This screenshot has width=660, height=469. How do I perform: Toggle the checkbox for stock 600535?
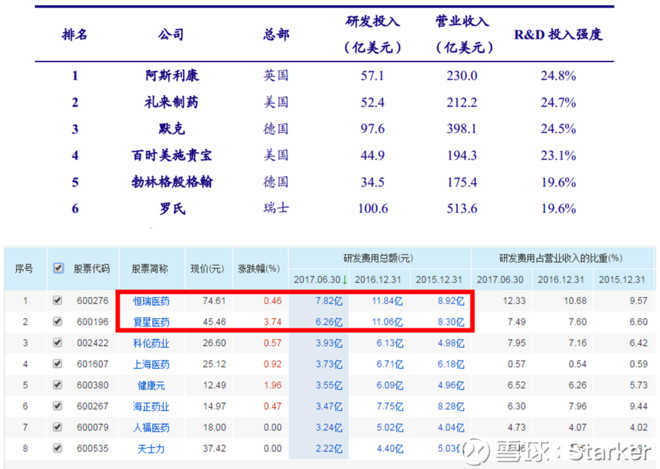(58, 448)
